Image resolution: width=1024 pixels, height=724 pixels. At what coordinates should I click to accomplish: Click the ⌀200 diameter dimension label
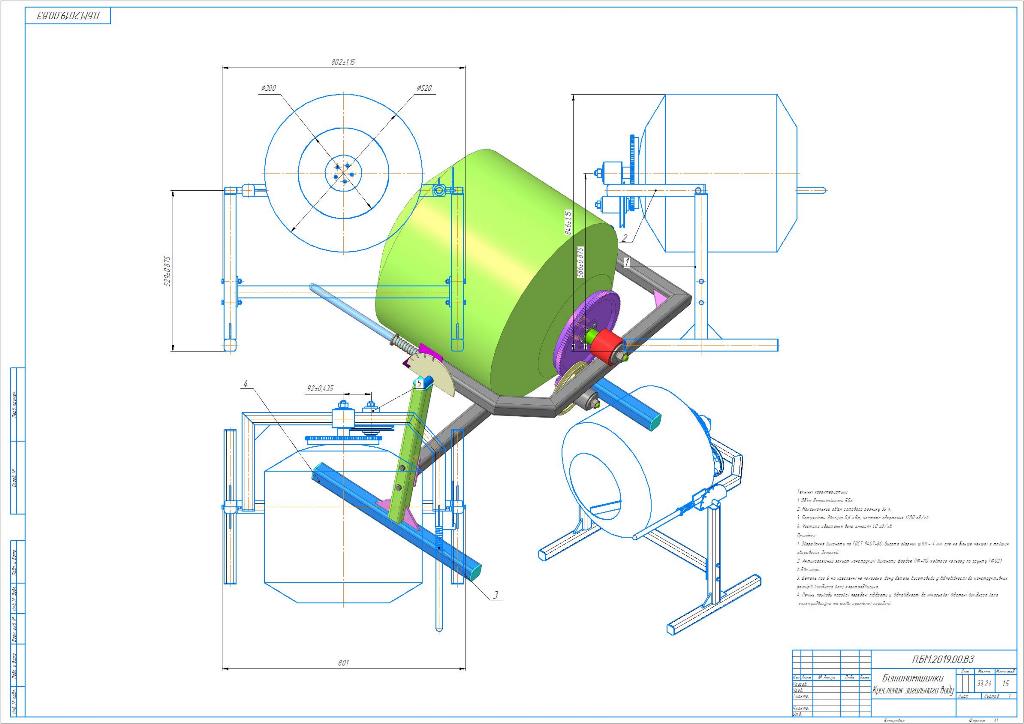coord(268,88)
